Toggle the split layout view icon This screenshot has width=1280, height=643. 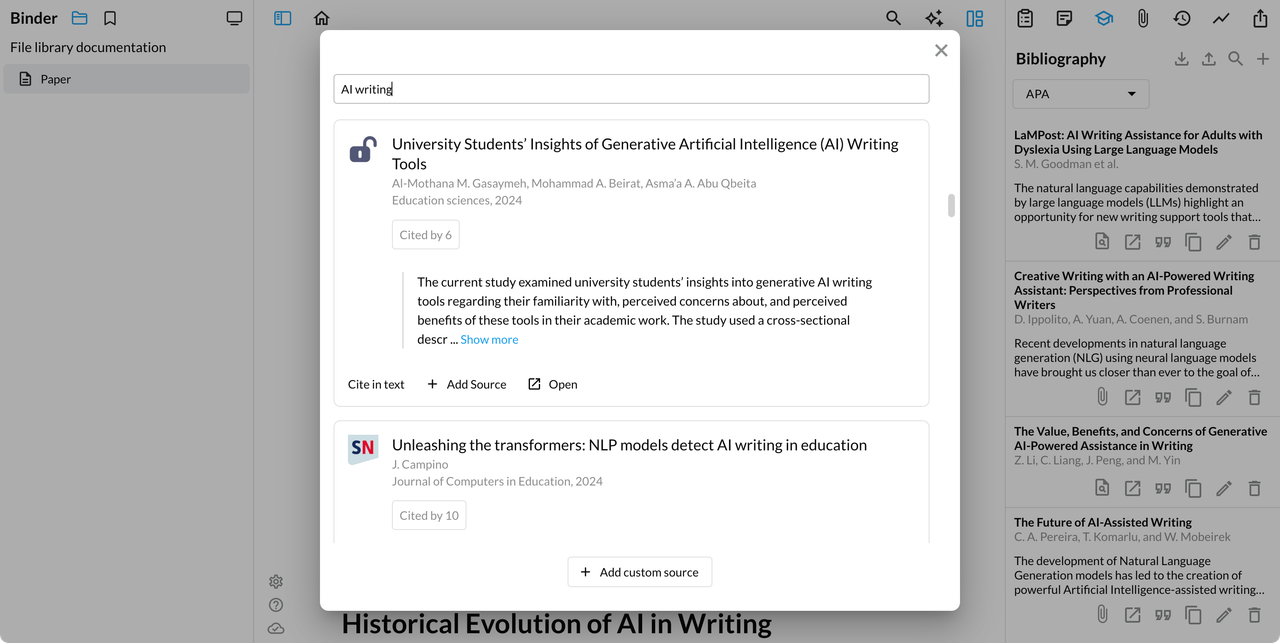pyautogui.click(x=975, y=18)
